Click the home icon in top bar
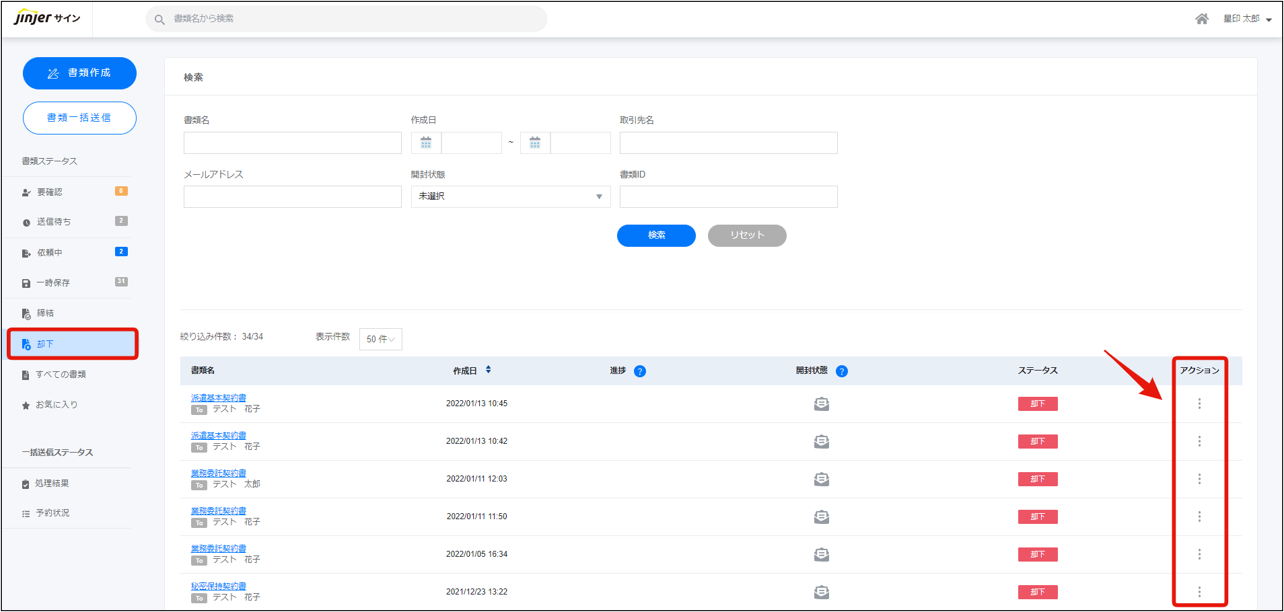Screen dimensions: 1284x612 [x=1202, y=19]
